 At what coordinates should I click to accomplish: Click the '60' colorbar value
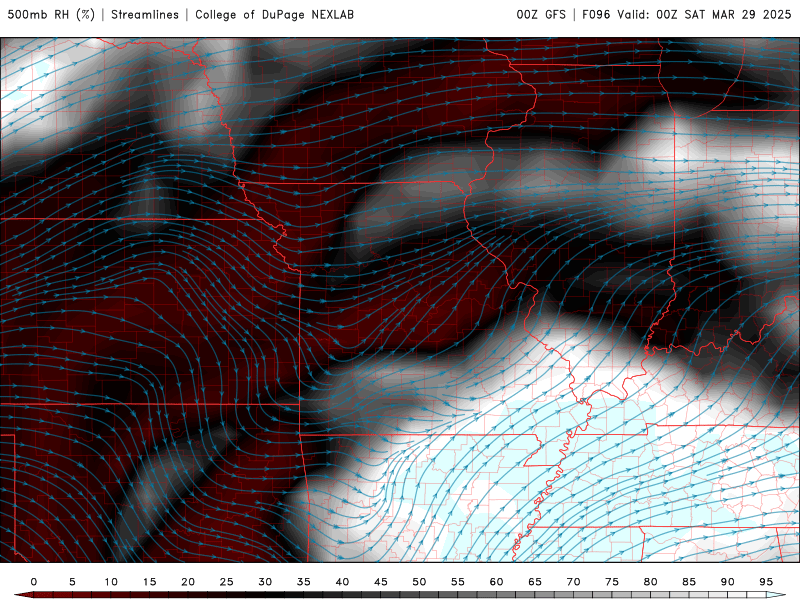496,582
